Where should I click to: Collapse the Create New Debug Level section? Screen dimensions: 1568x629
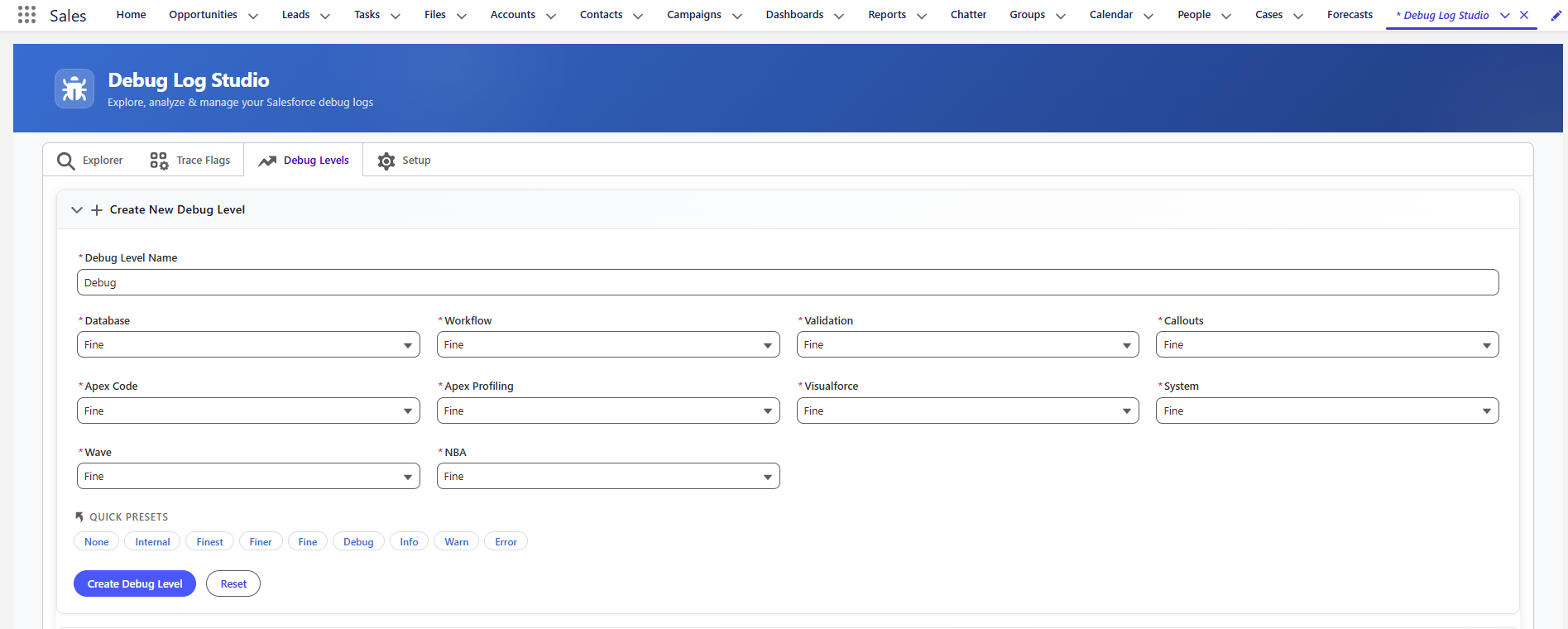point(77,210)
